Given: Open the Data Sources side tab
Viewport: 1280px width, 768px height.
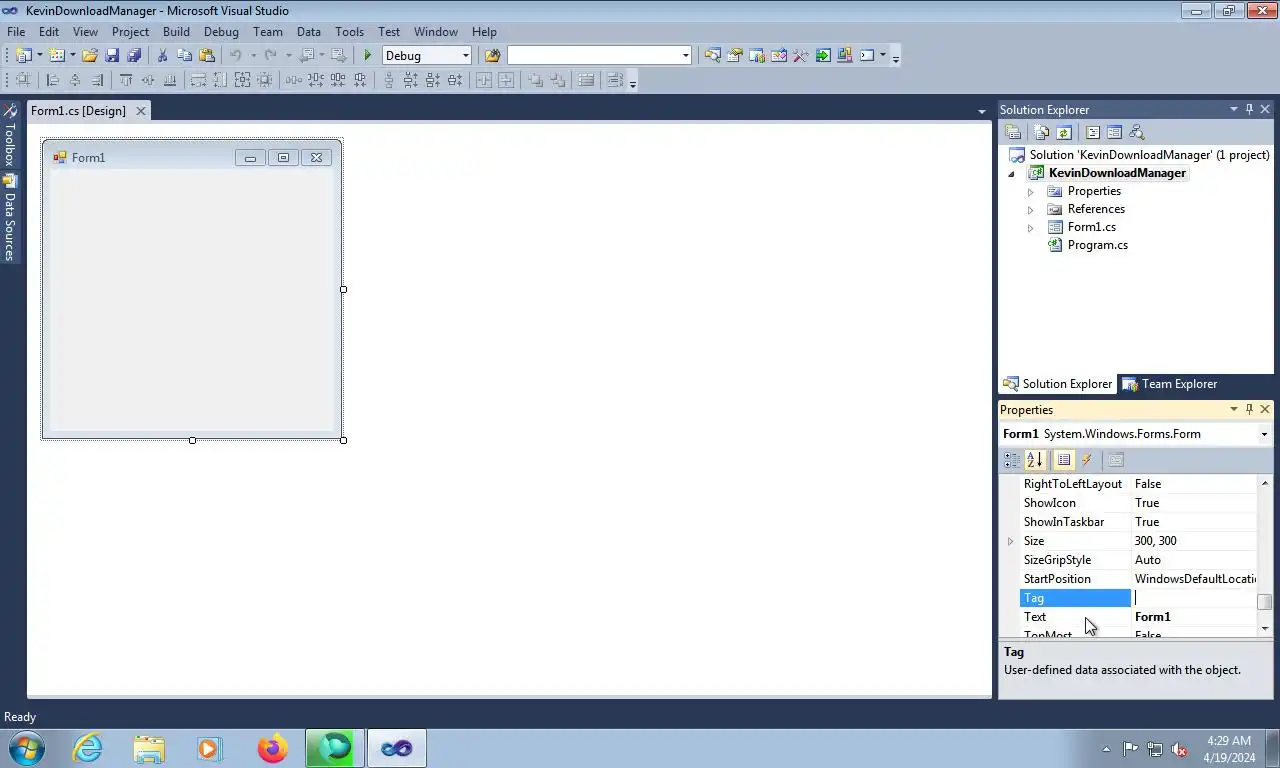Looking at the screenshot, I should click(x=9, y=218).
